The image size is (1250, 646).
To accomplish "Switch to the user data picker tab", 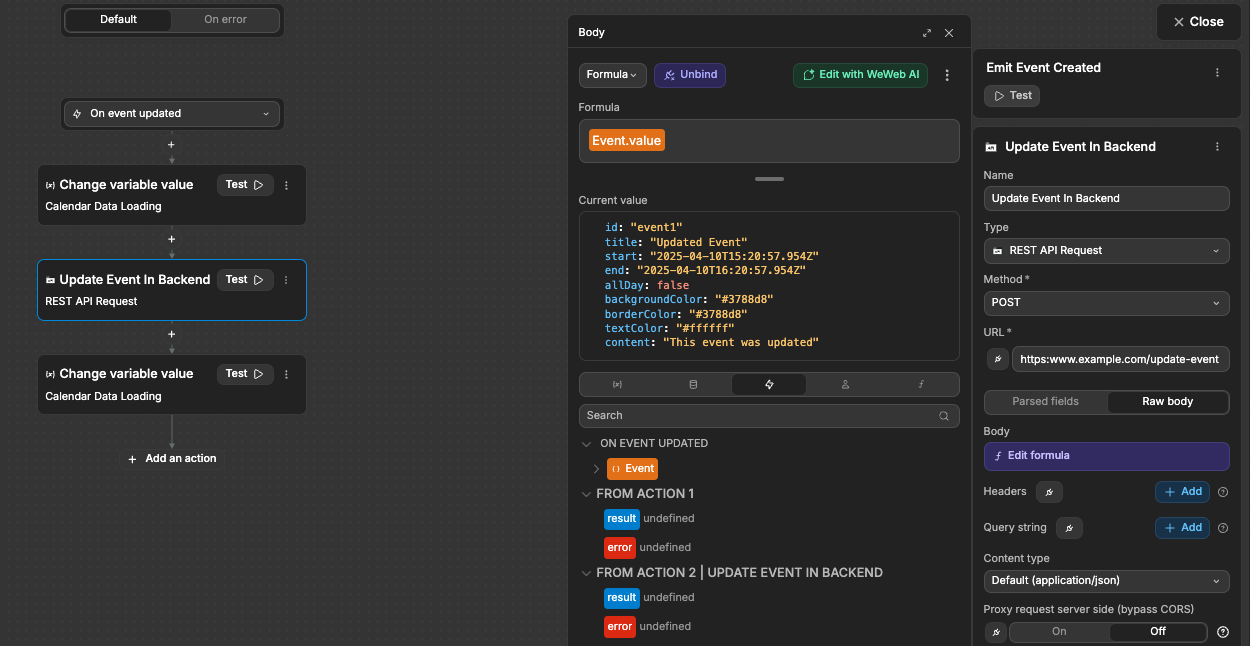I will 845,384.
